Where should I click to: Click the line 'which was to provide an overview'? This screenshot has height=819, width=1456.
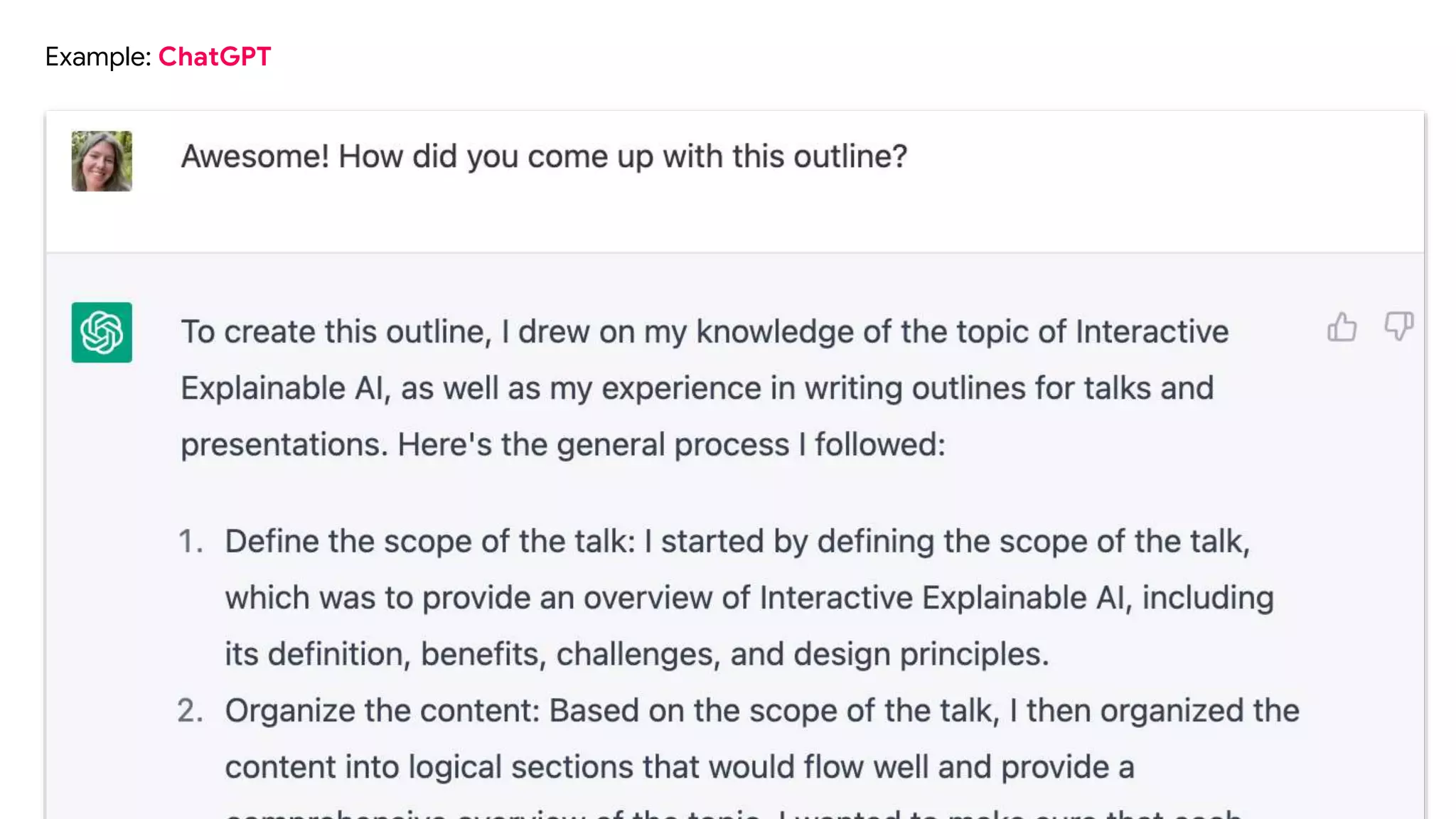749,597
